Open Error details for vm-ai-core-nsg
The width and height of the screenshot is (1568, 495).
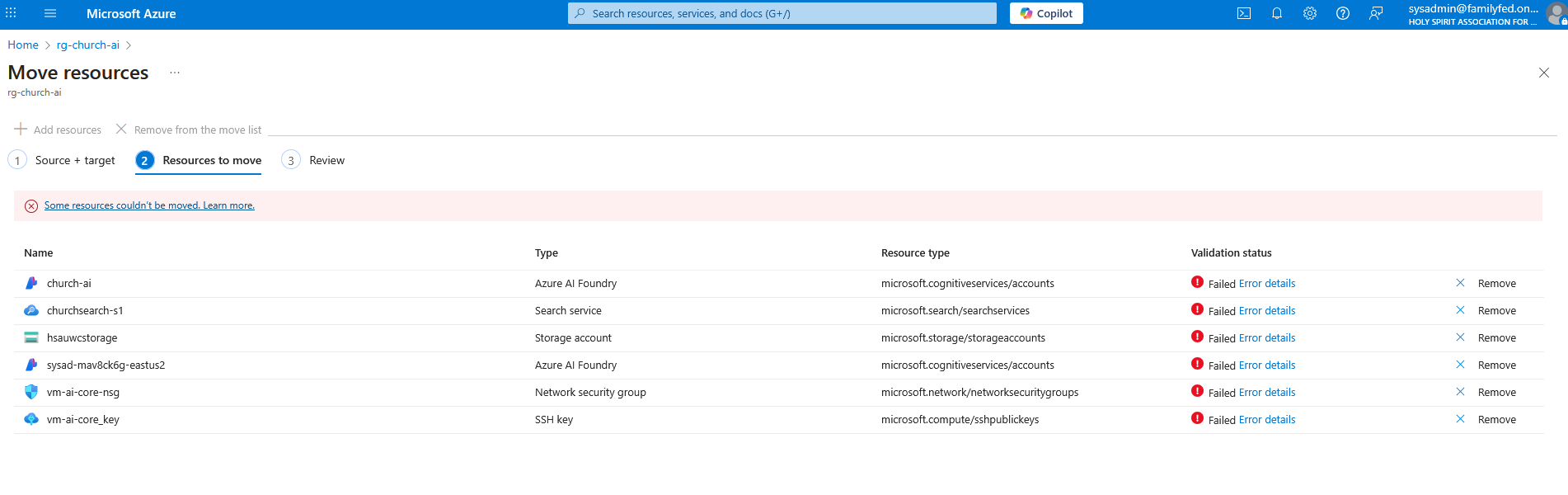(x=1267, y=392)
